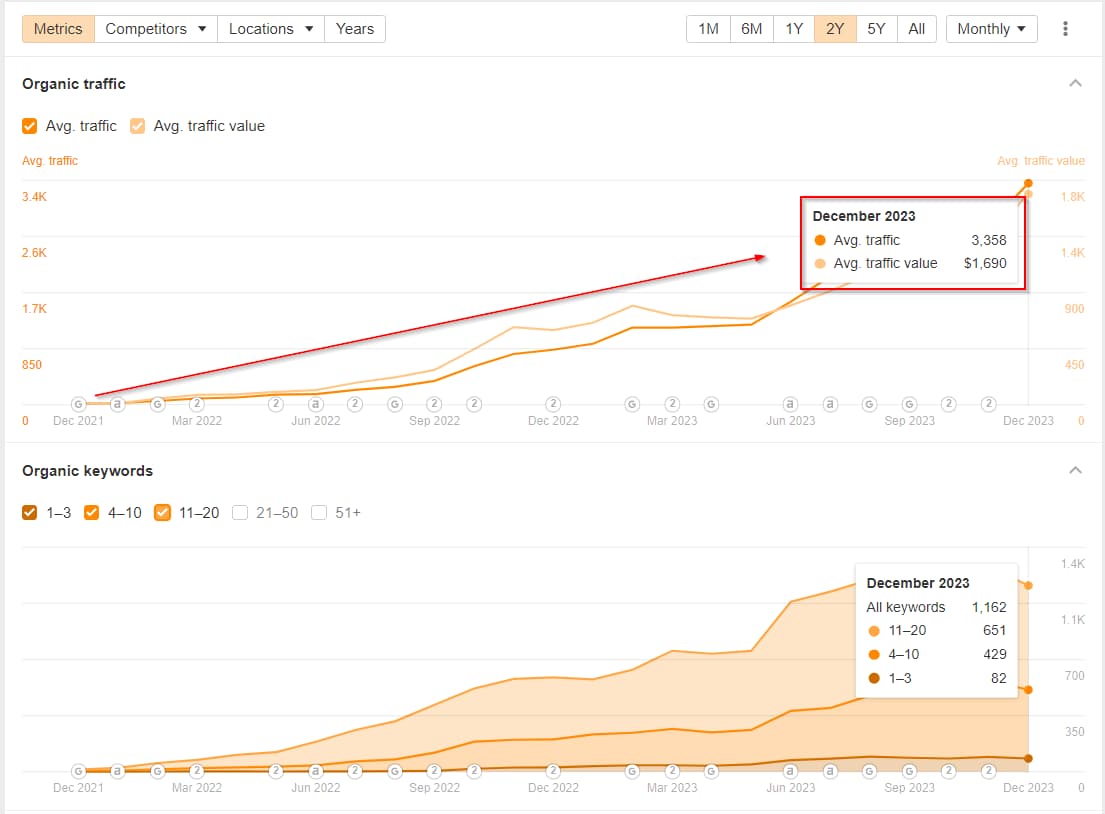Uncheck the Avg. traffic checkbox
The width and height of the screenshot is (1105, 814).
coord(29,126)
